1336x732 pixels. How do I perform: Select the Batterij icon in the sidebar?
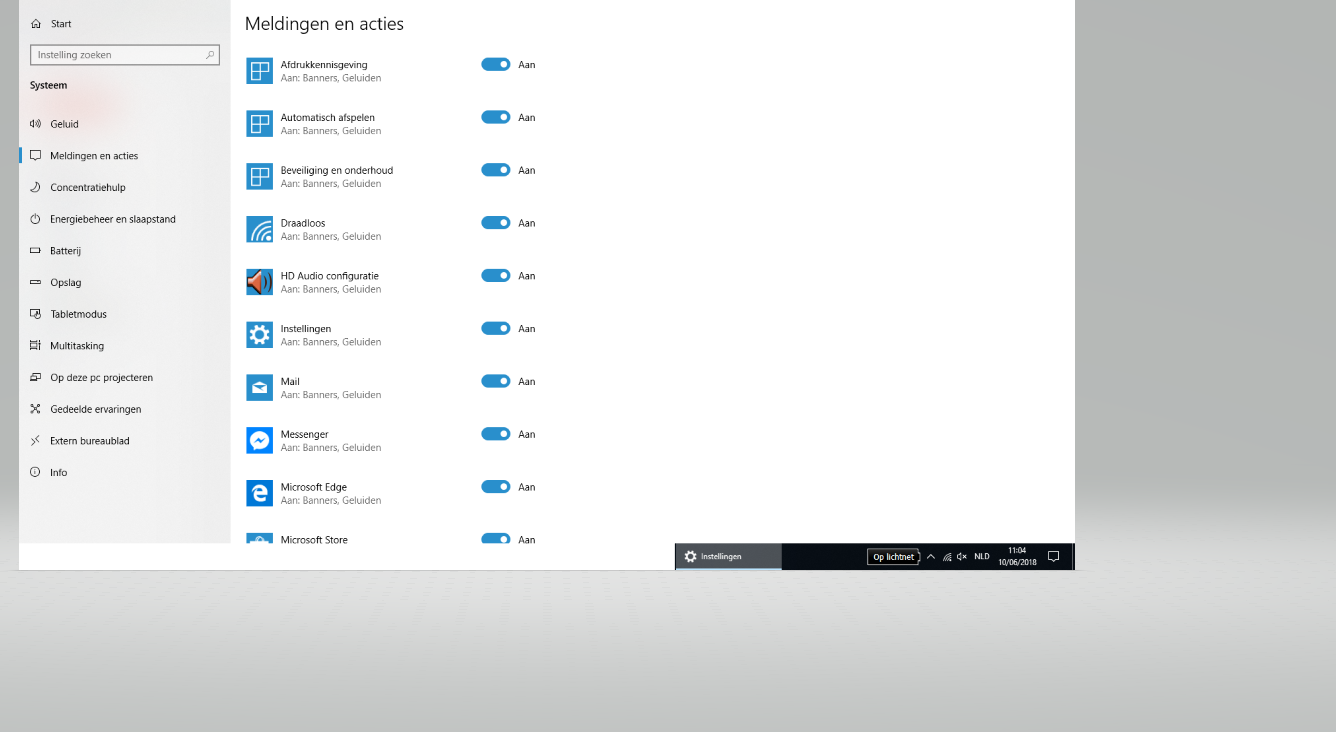click(x=36, y=251)
